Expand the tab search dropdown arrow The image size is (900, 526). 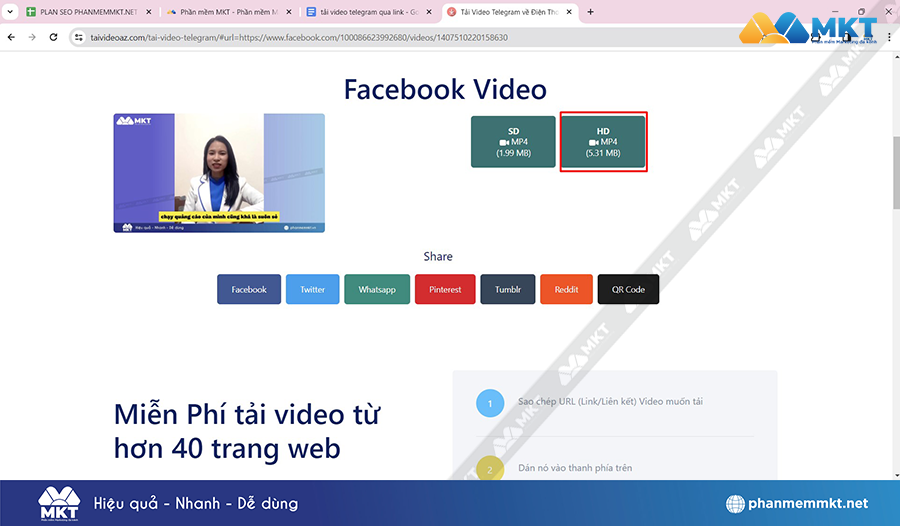click(10, 11)
